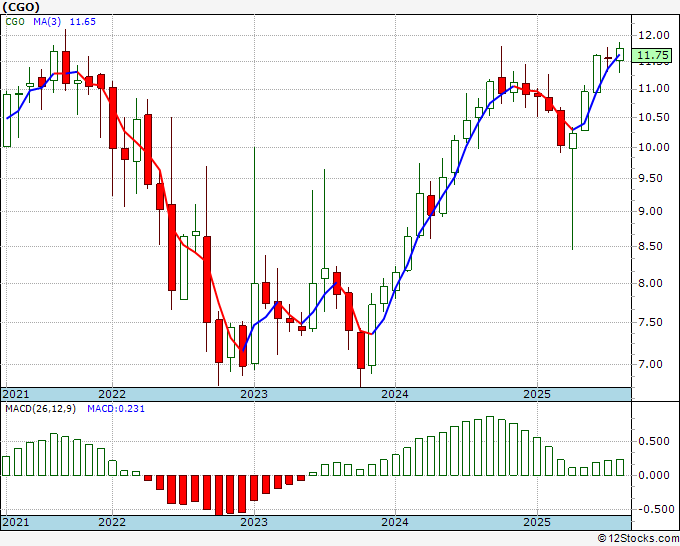Click the 2025 label on MACD panel axis

coord(537,522)
